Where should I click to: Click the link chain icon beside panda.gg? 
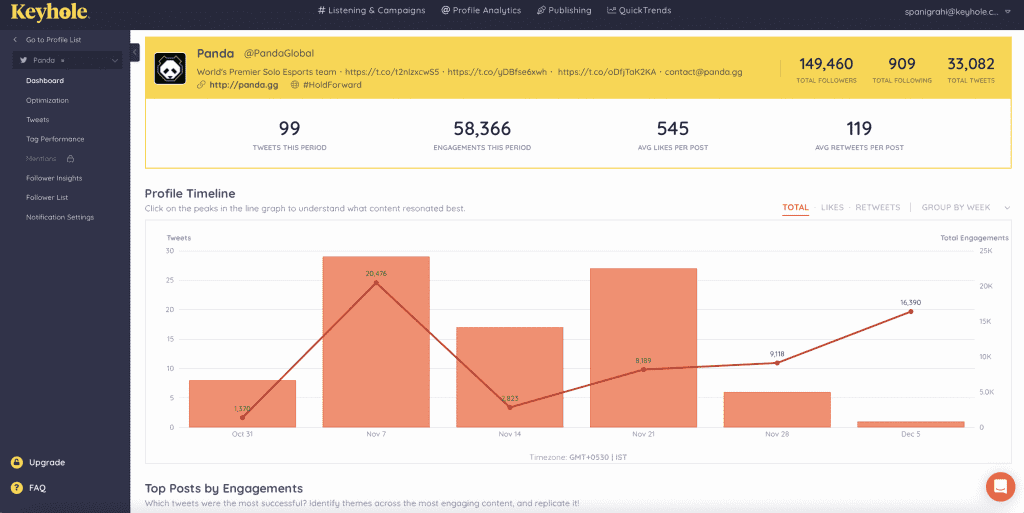pos(201,85)
